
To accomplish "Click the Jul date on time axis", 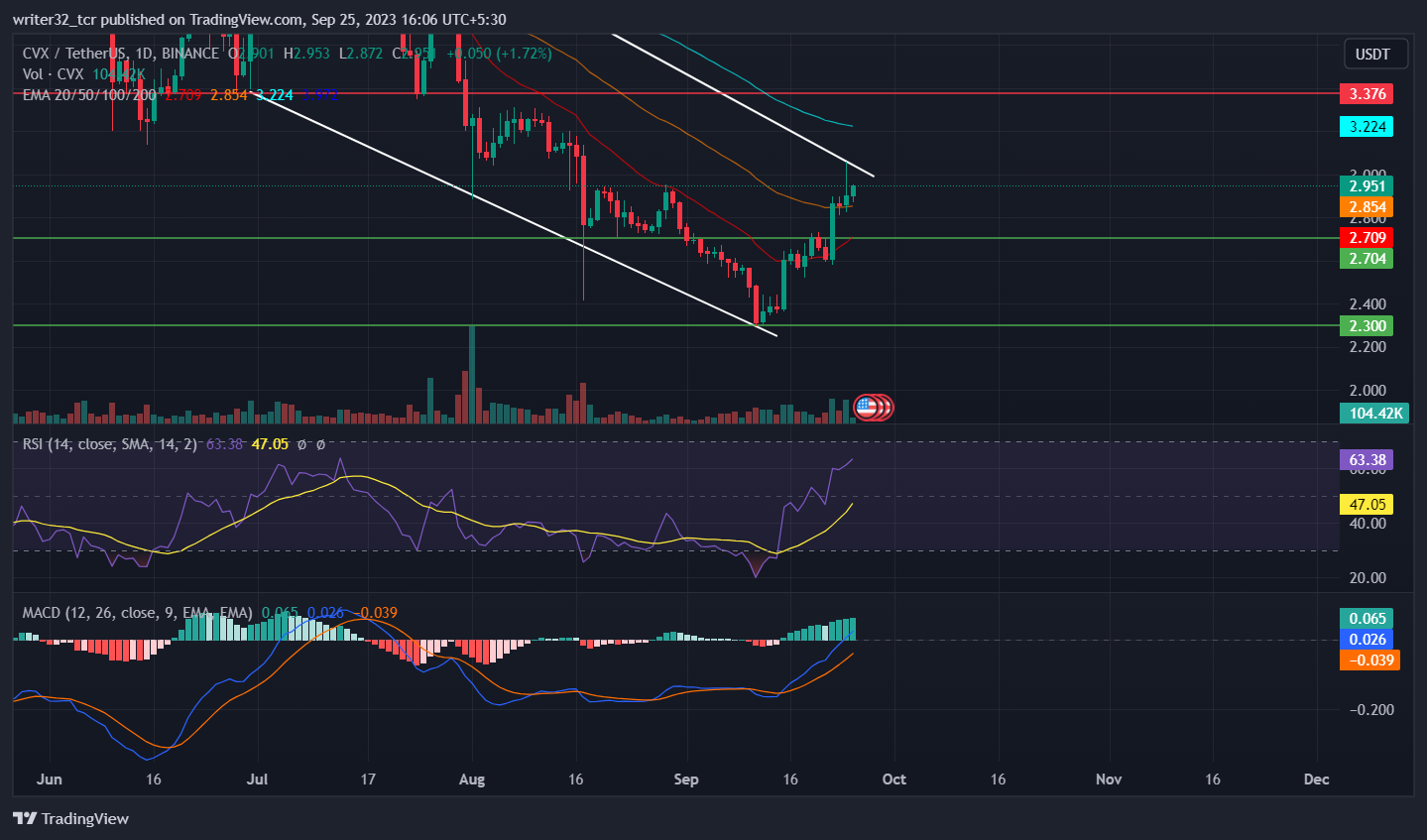I will [x=257, y=780].
